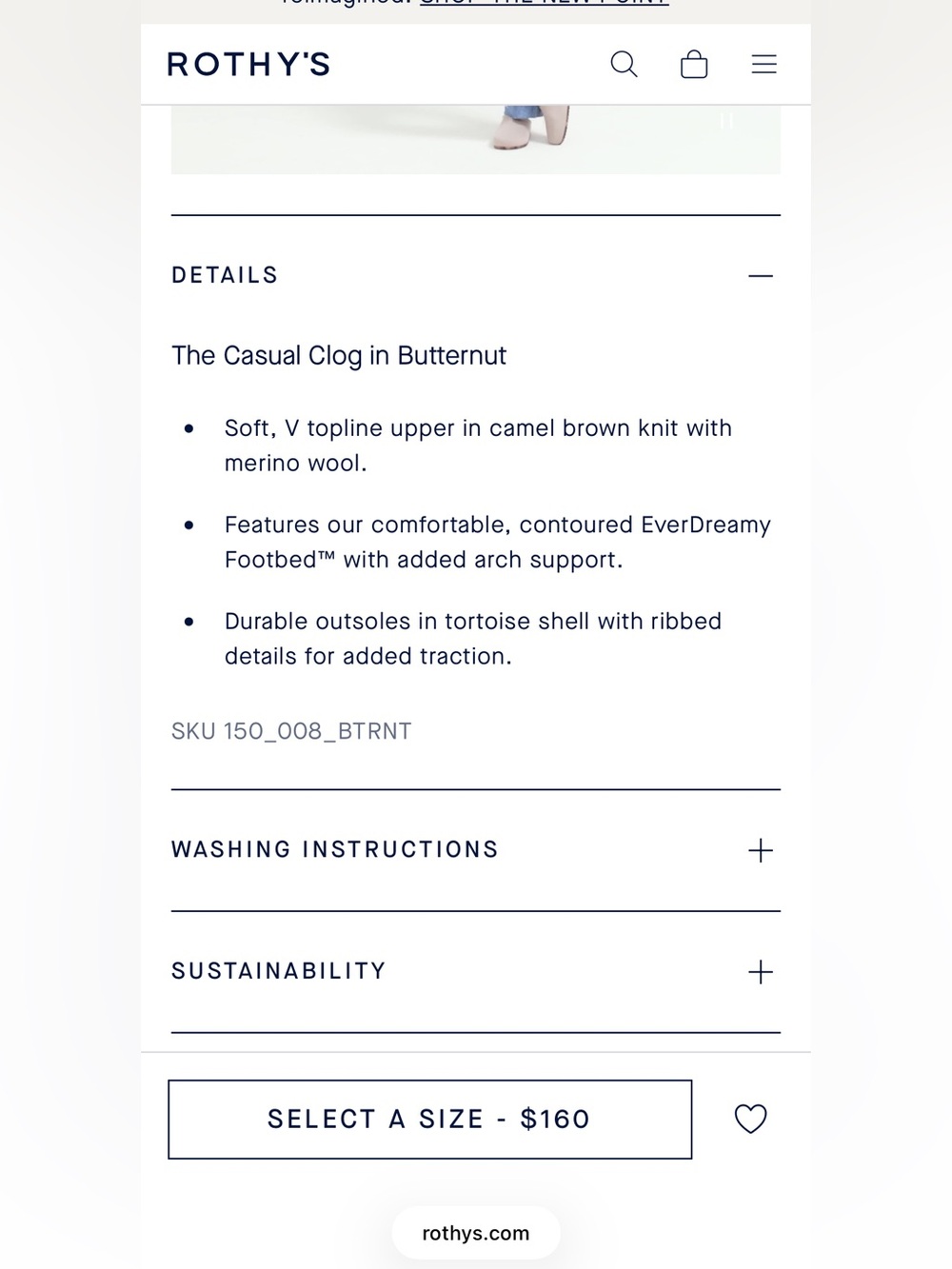
Task: Go home via the Rothy's logo
Action: pos(248,65)
